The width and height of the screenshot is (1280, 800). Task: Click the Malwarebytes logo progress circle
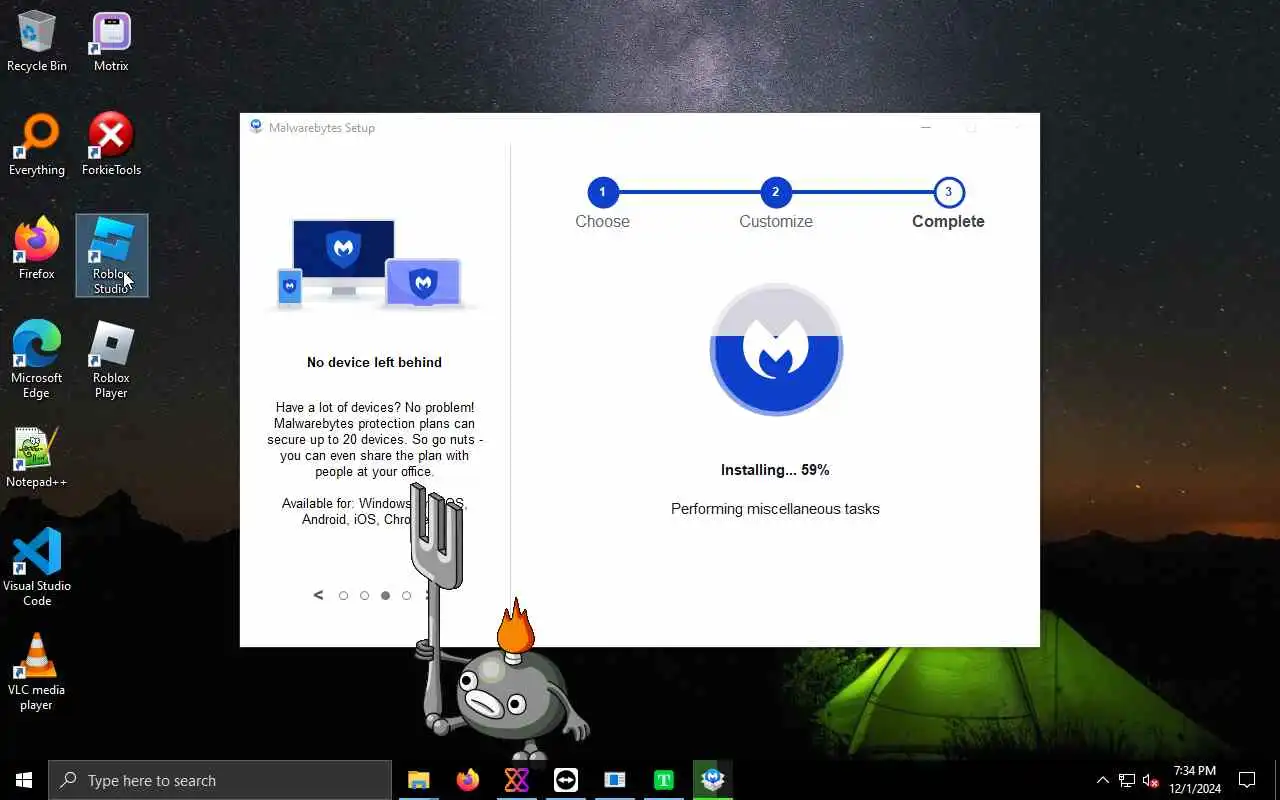coord(776,350)
